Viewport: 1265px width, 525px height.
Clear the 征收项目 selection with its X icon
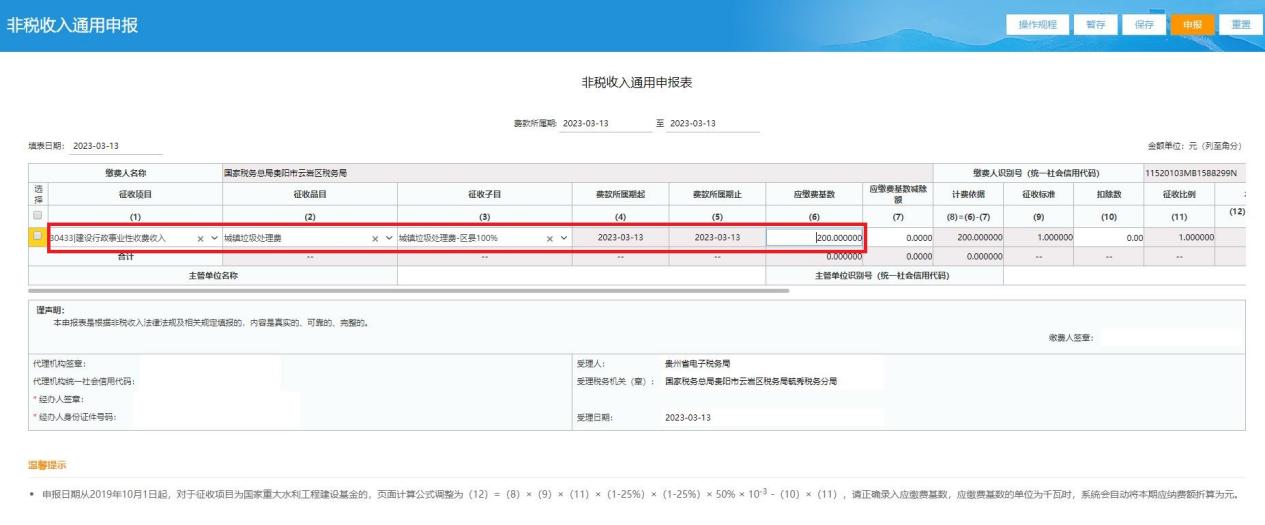tap(201, 238)
